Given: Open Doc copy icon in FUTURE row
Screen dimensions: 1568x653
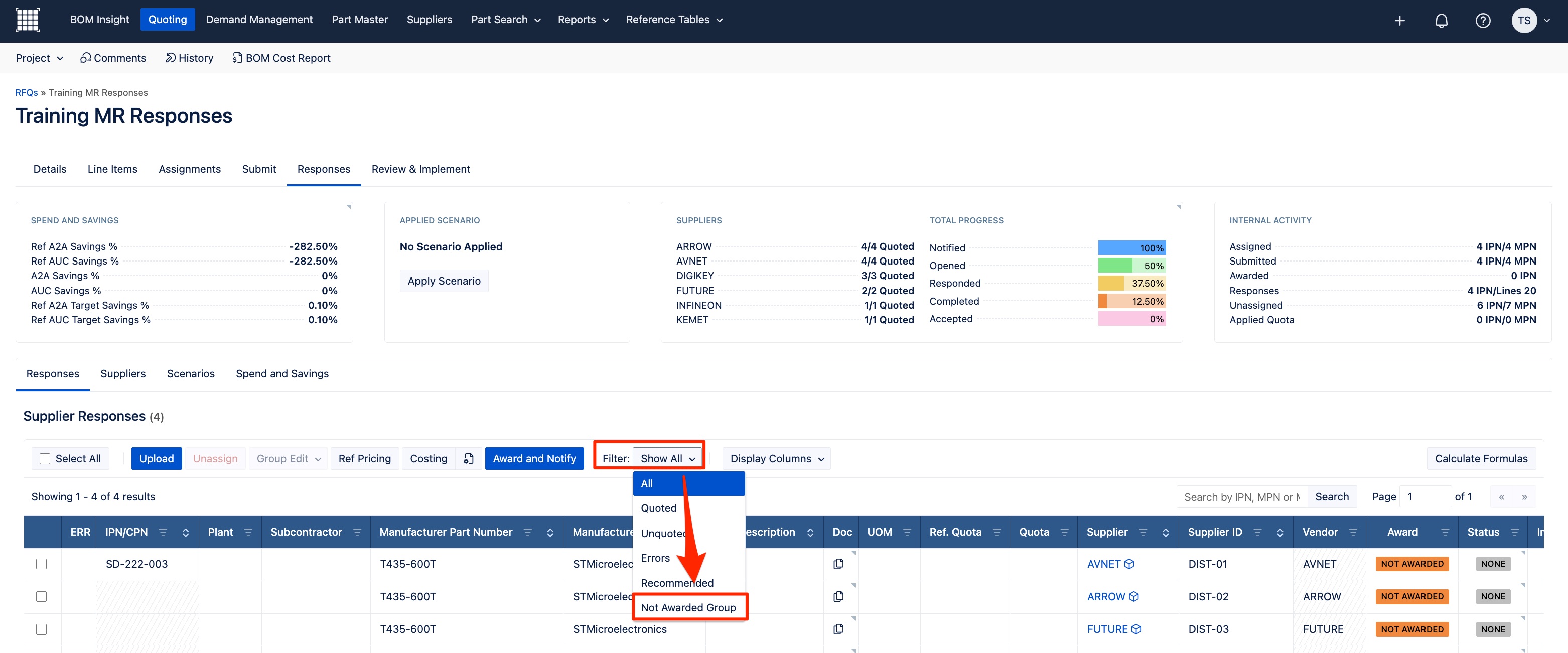Looking at the screenshot, I should [x=838, y=629].
